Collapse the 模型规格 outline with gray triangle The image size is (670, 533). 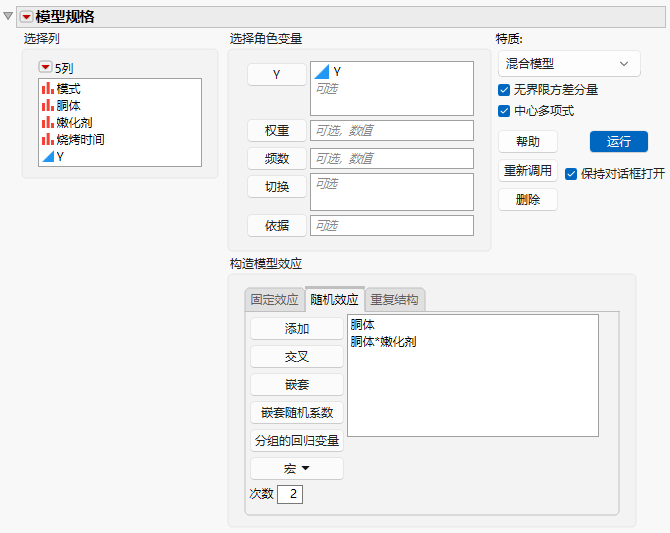click(x=8, y=16)
